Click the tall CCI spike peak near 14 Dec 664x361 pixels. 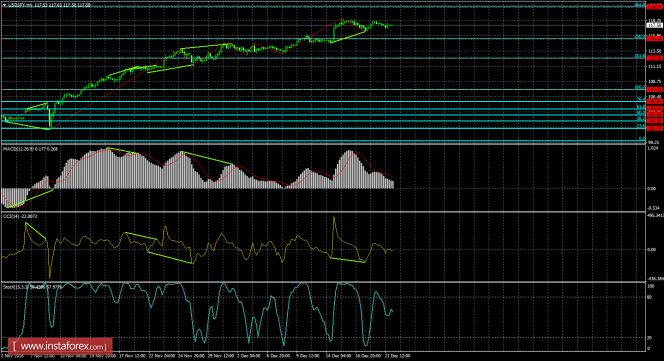[334, 217]
